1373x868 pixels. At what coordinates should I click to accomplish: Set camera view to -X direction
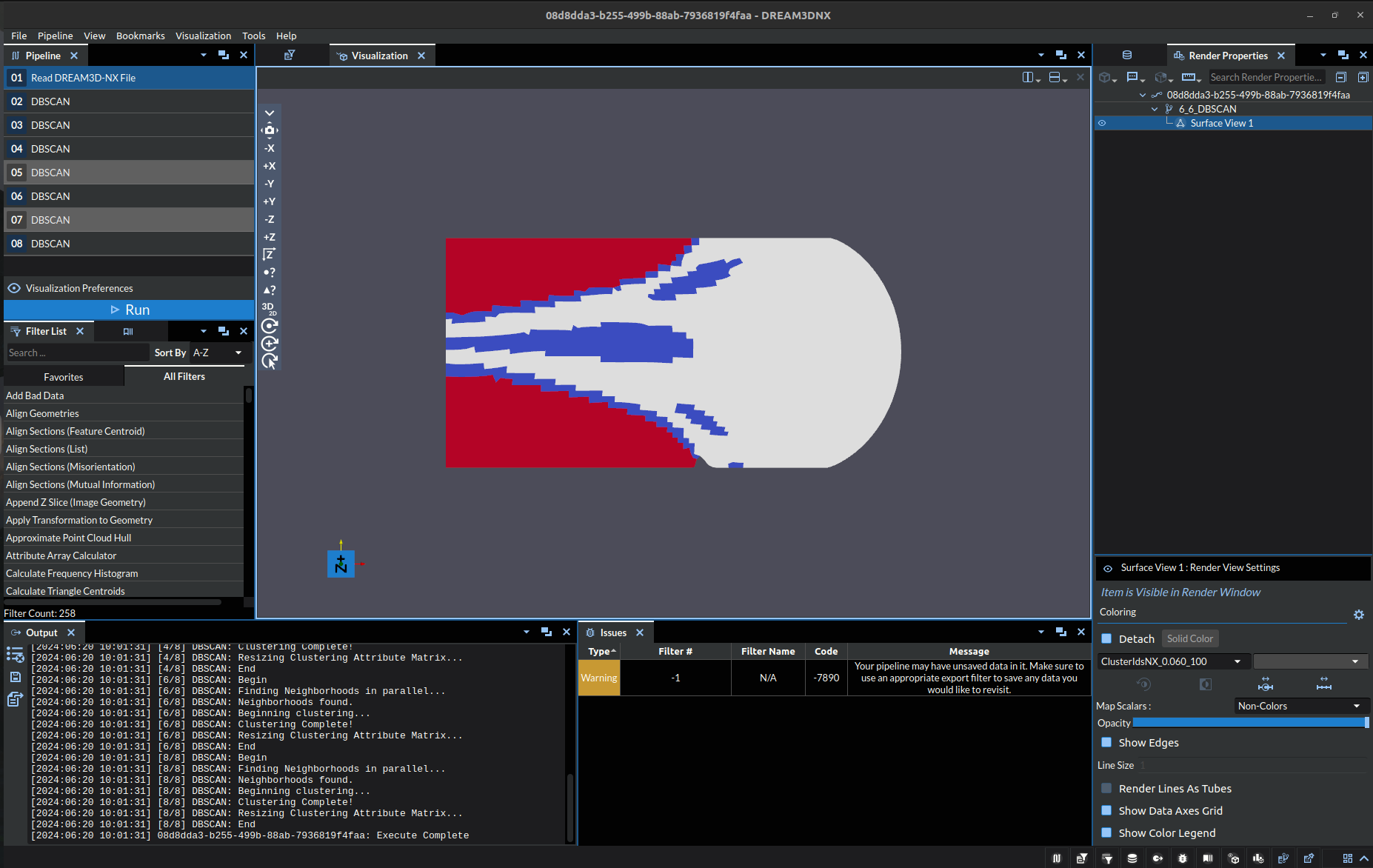[x=270, y=148]
